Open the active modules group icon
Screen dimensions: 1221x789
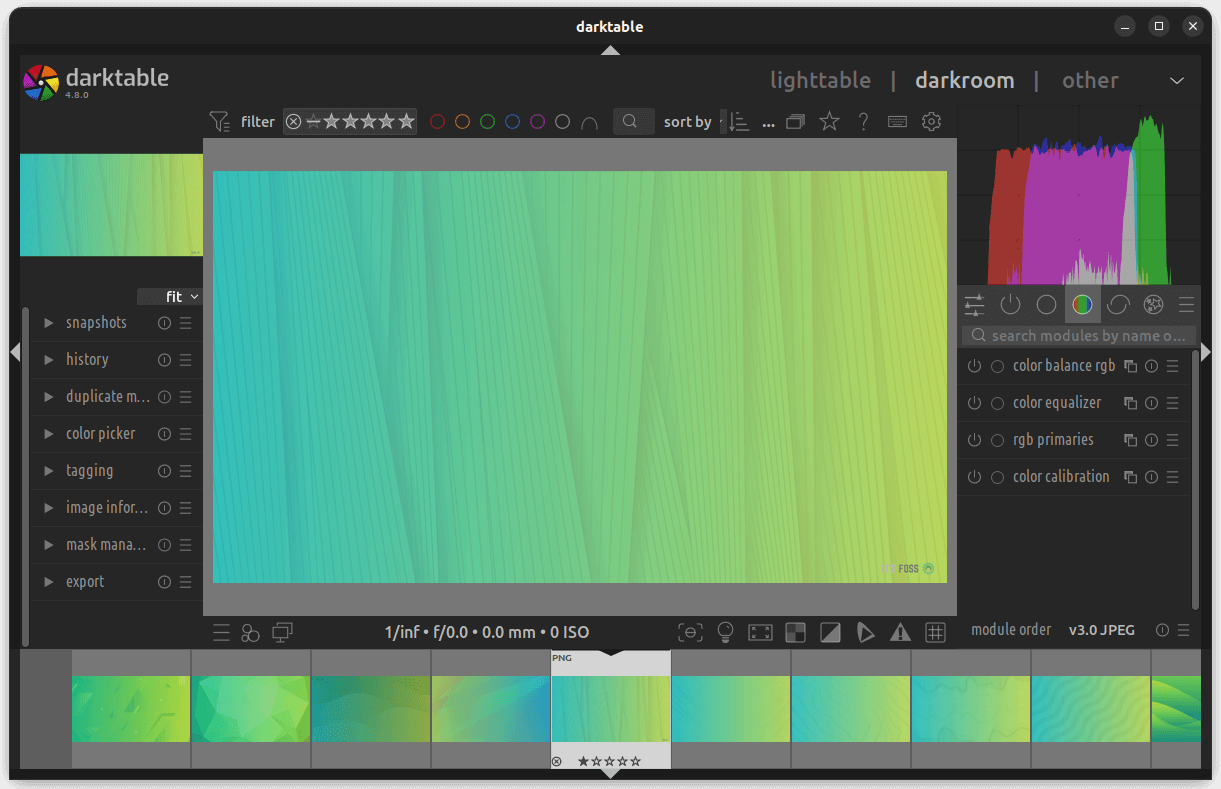(x=1010, y=305)
